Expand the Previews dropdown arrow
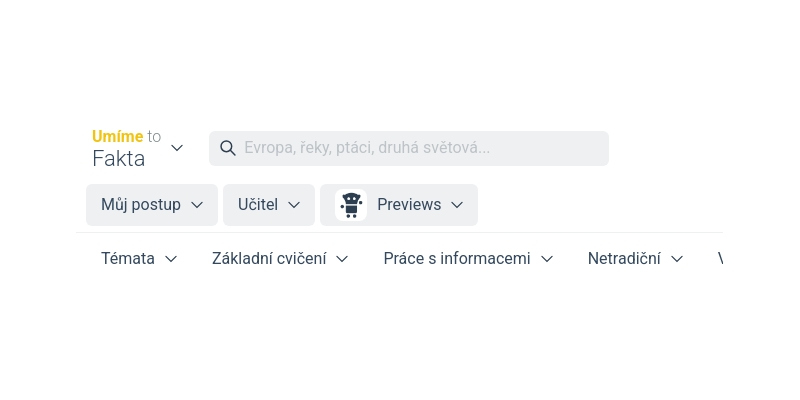This screenshot has width=800, height=400. coord(457,205)
